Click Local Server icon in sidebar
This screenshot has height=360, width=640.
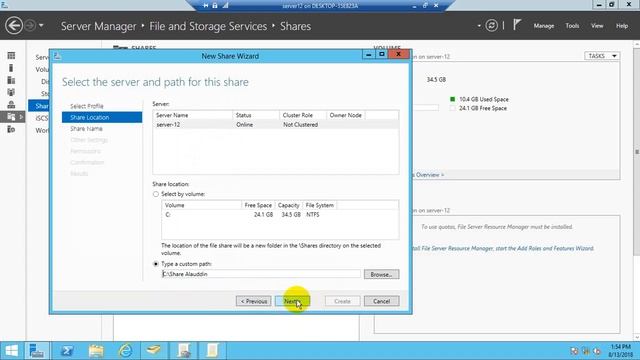click(x=11, y=68)
